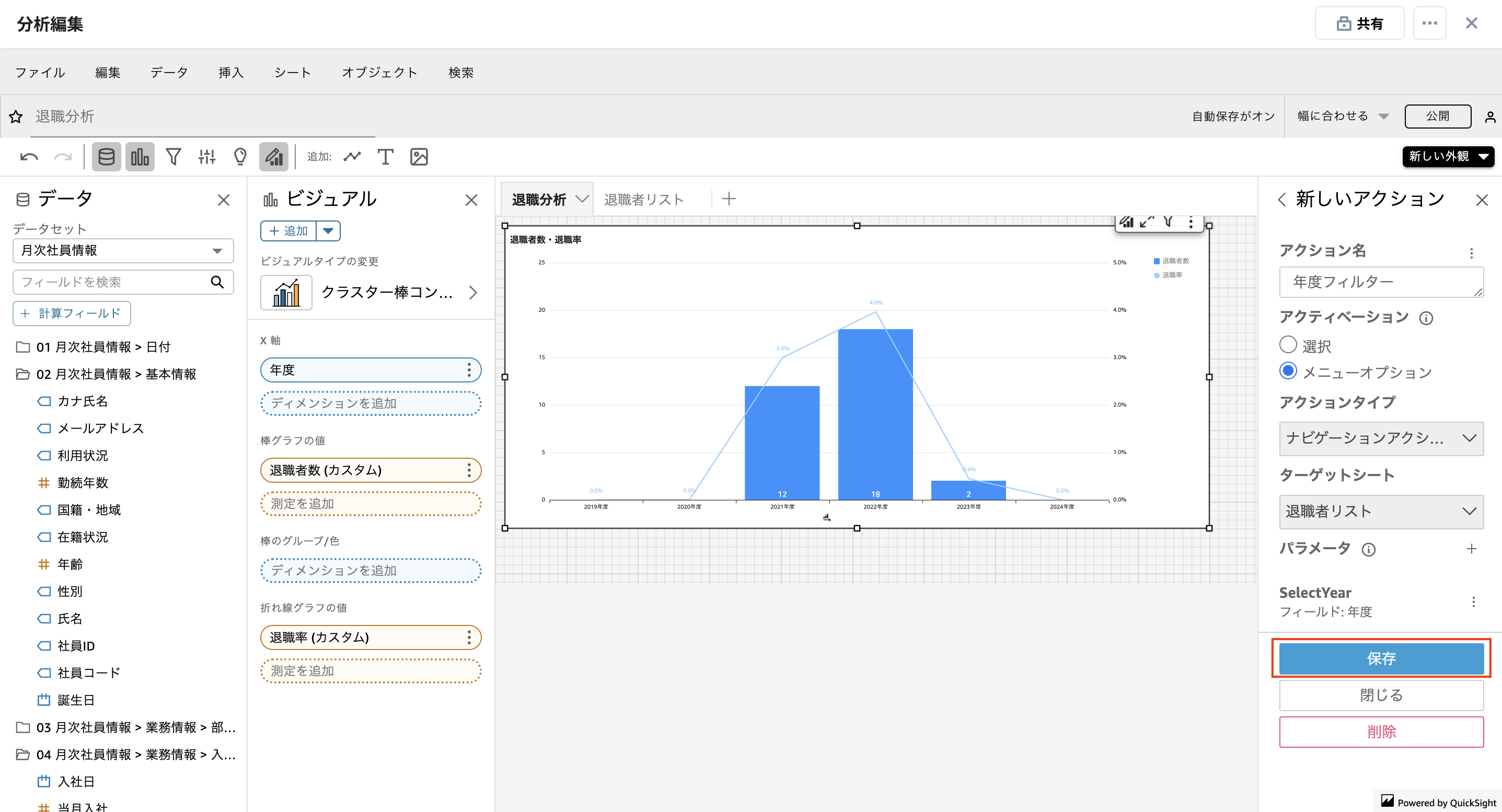This screenshot has width=1502, height=812.
Task: Click the filter funnel icon in toolbar
Action: (x=173, y=157)
